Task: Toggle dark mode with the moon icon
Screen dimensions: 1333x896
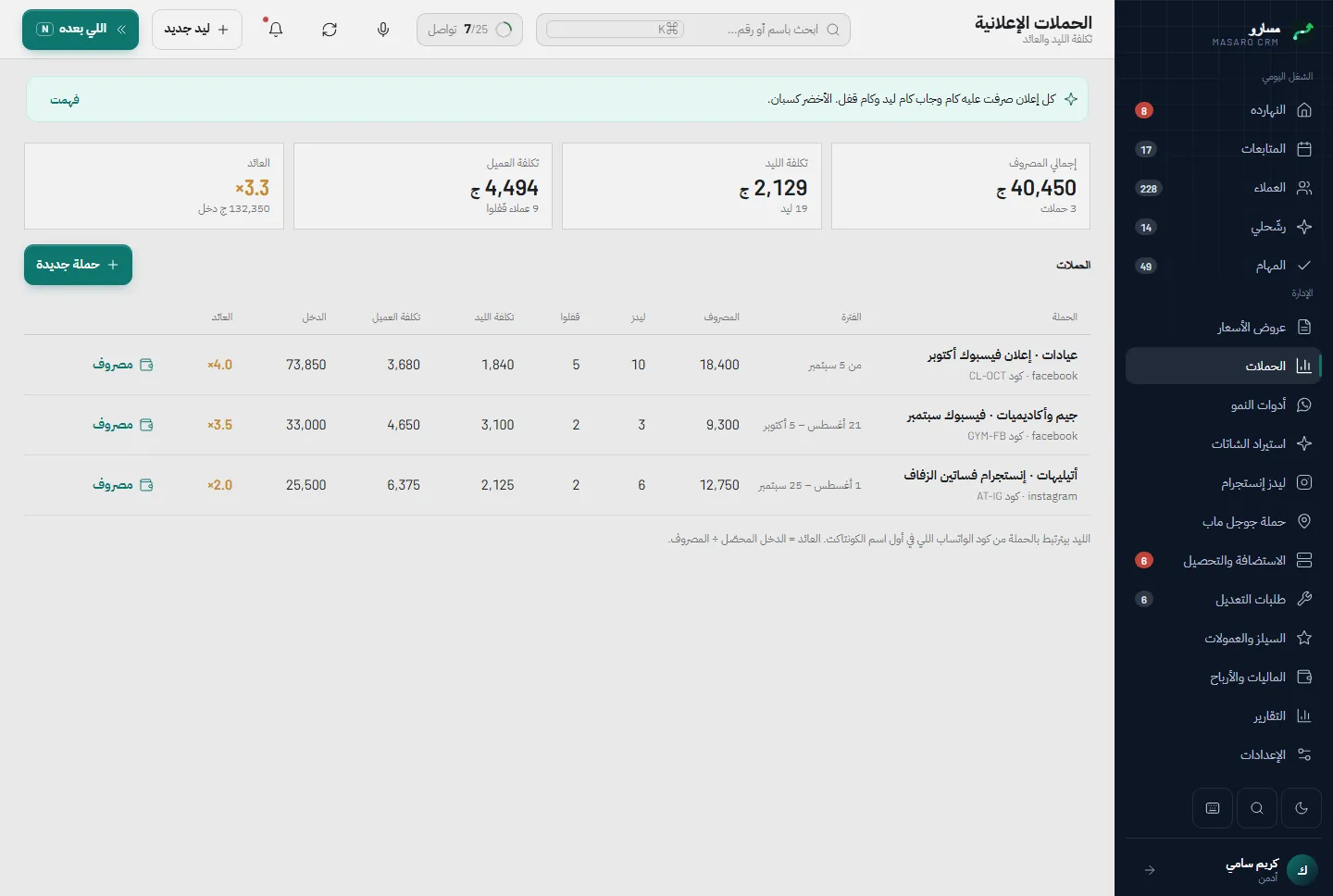Action: coord(1302,808)
